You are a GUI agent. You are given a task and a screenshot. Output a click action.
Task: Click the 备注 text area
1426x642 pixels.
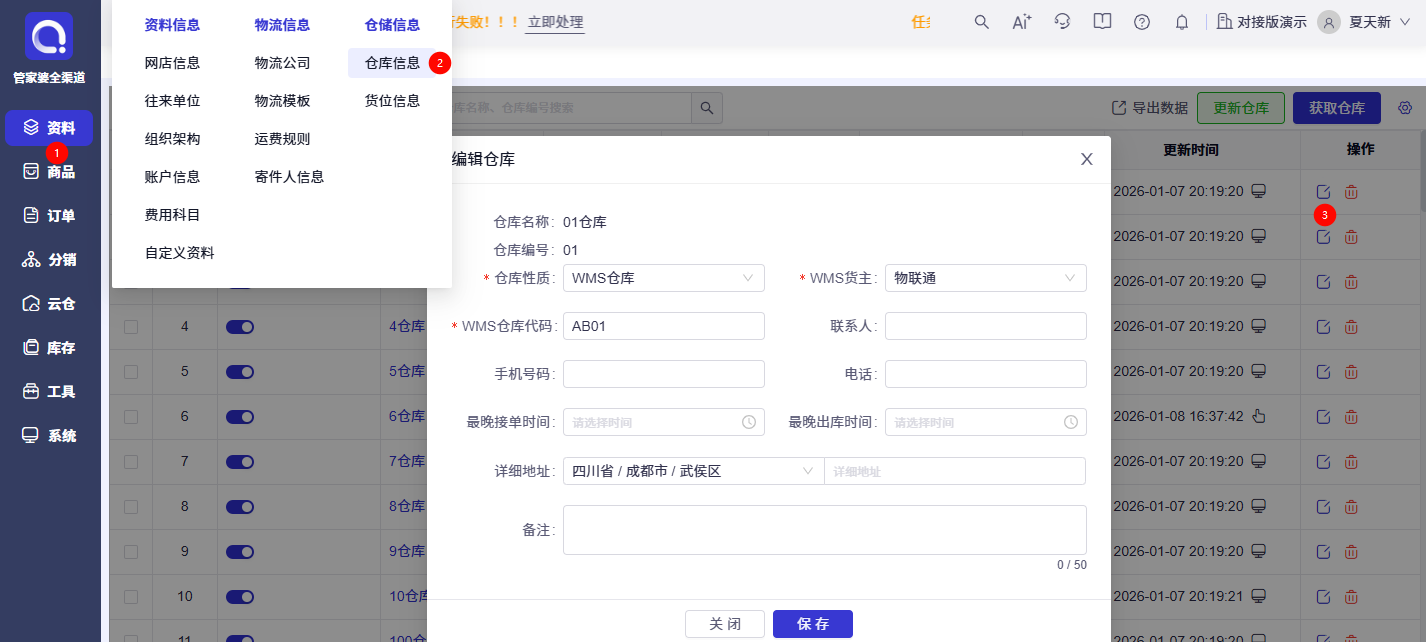point(825,530)
